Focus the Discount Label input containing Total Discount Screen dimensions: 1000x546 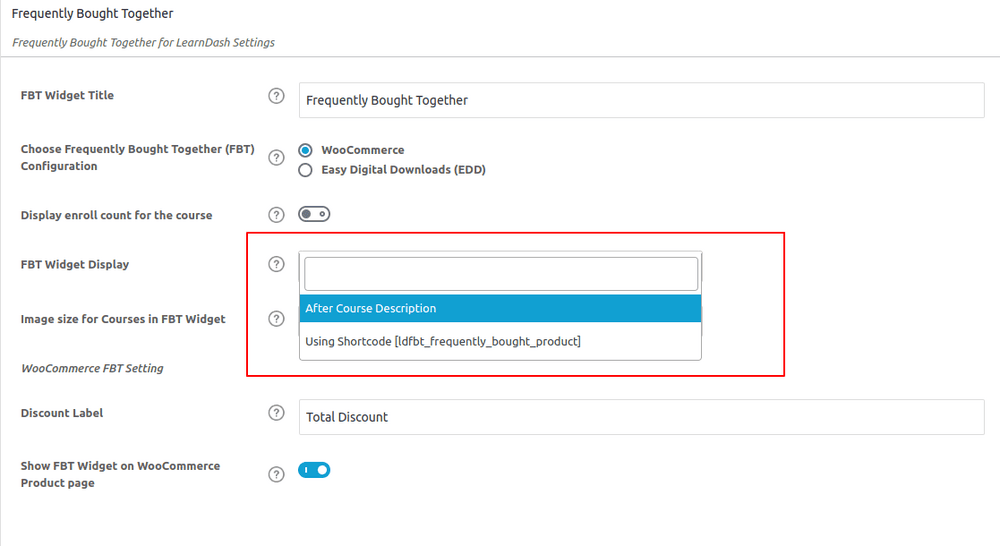click(641, 417)
